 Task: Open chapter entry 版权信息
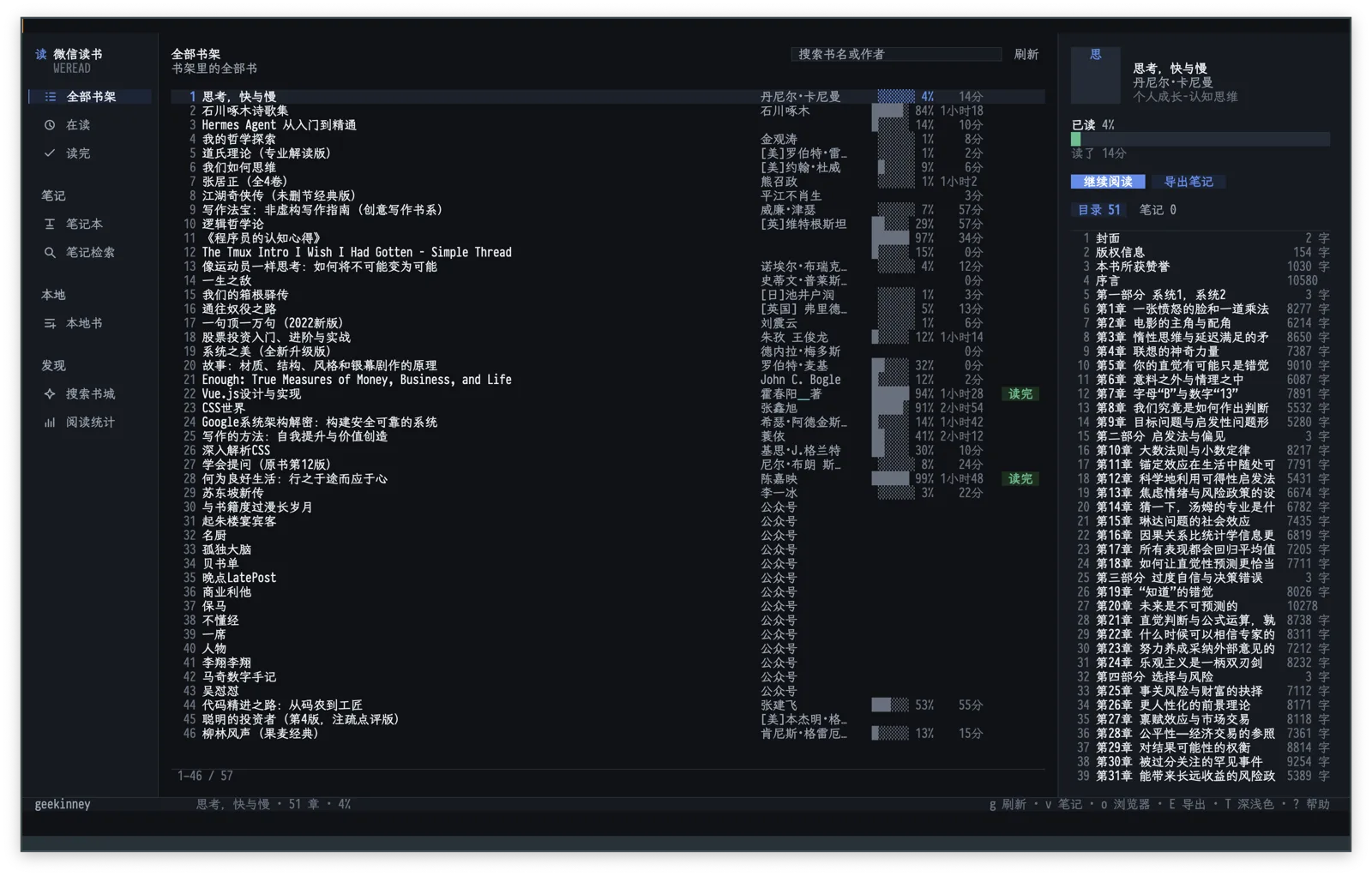(x=1200, y=252)
